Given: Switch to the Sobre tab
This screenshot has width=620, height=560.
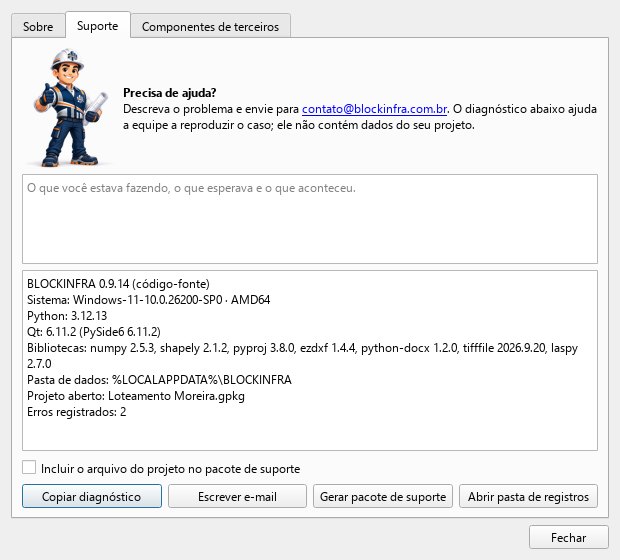Looking at the screenshot, I should [38, 26].
